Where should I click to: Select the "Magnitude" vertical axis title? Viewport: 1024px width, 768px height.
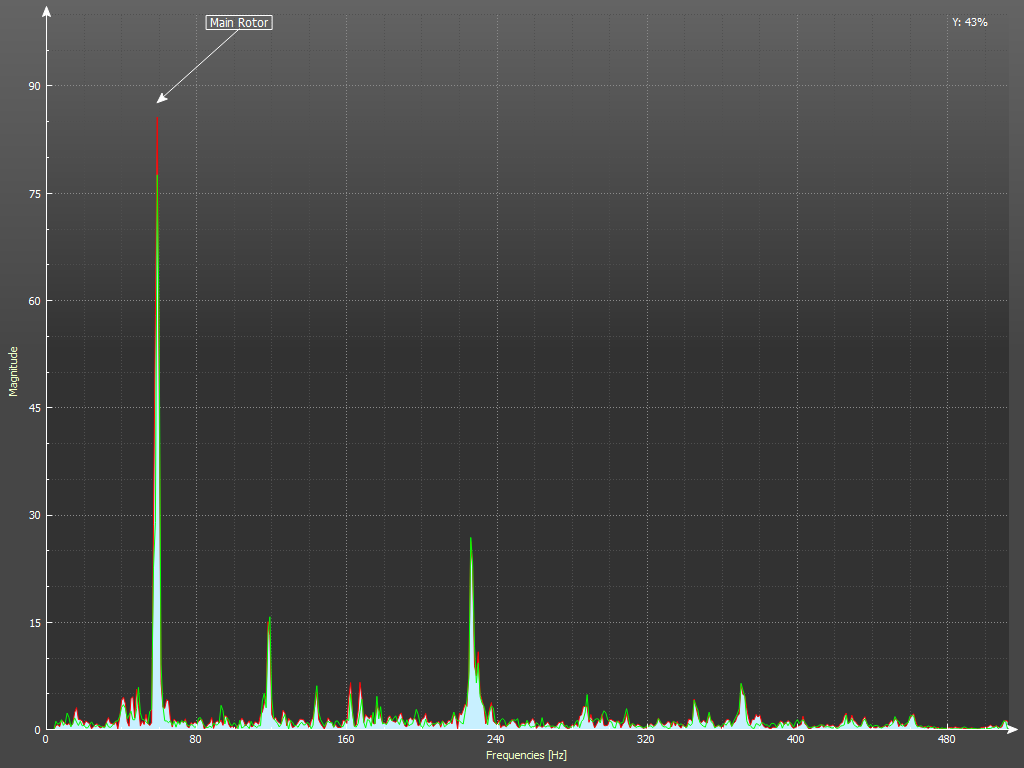14,371
